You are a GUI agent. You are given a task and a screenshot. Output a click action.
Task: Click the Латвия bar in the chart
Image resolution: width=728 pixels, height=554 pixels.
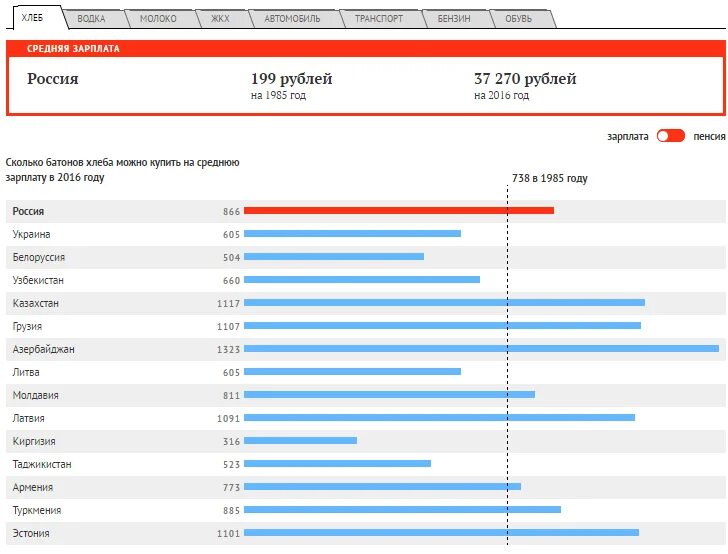(439, 418)
